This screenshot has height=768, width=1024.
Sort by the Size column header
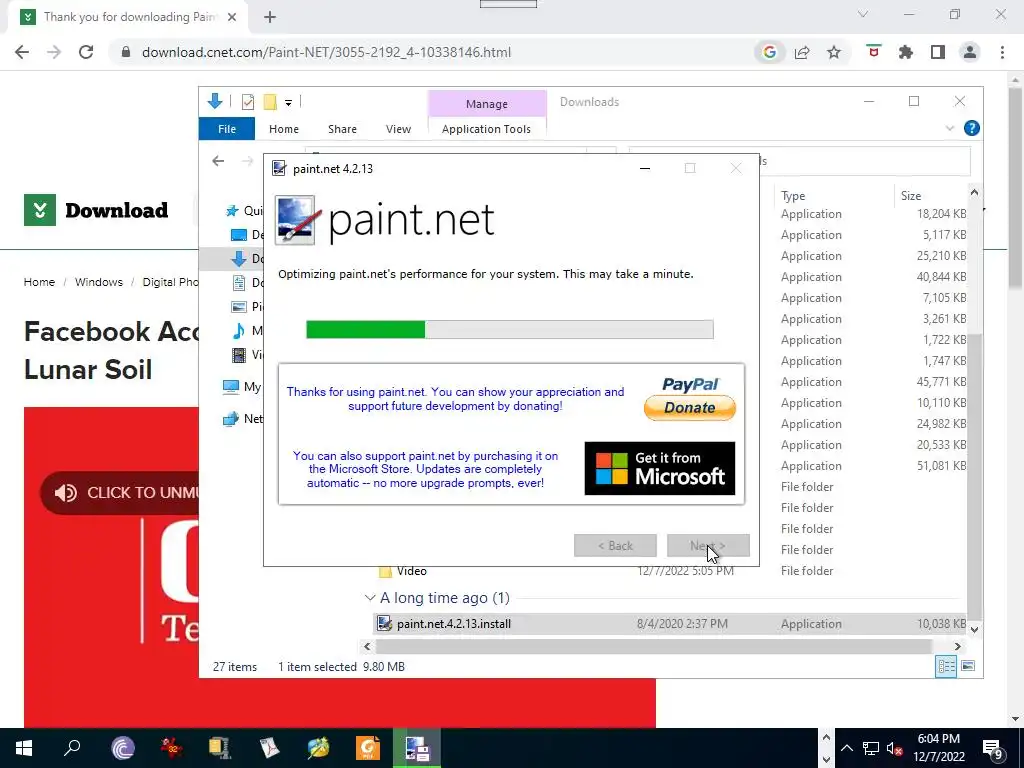coord(911,195)
